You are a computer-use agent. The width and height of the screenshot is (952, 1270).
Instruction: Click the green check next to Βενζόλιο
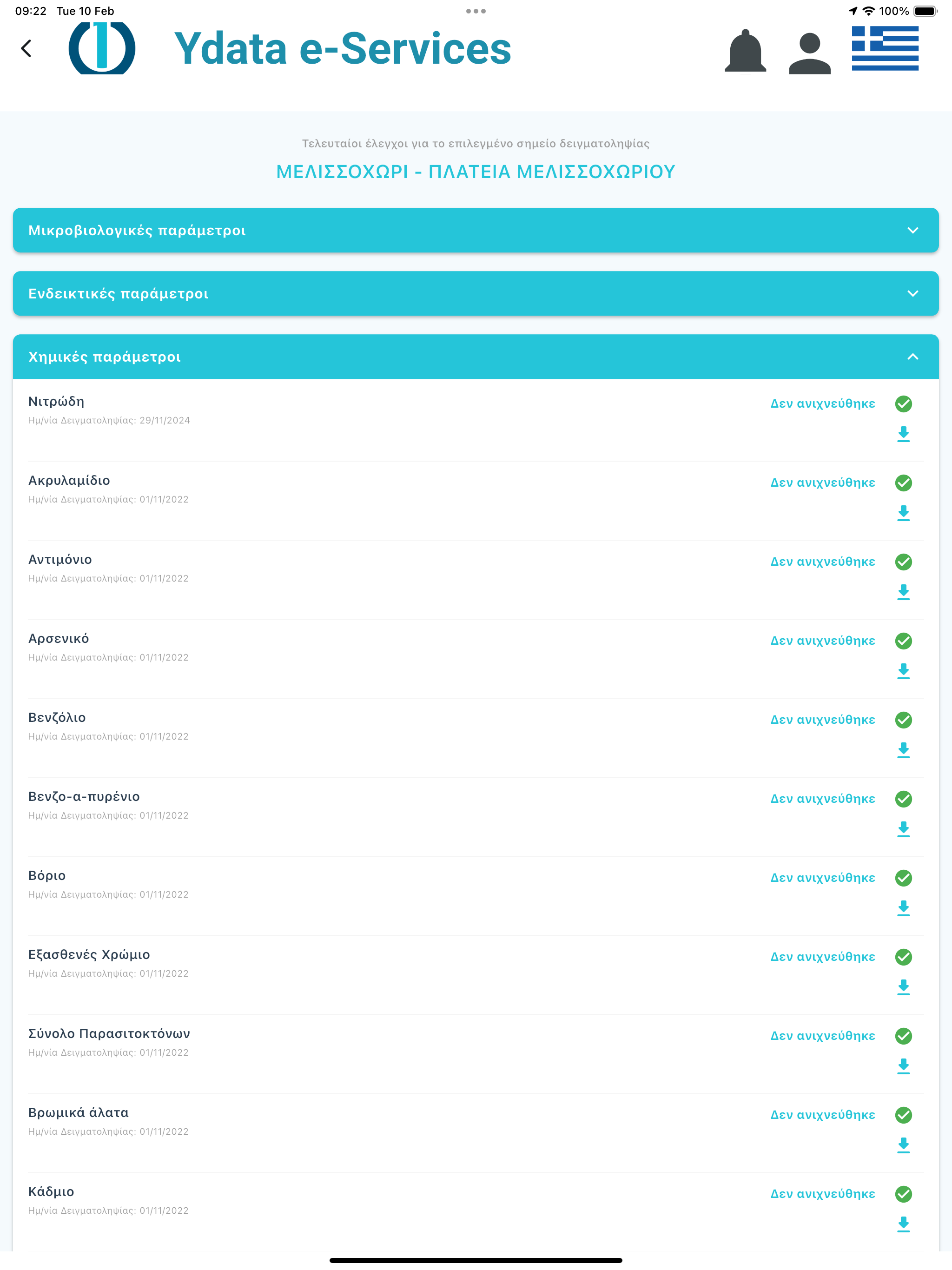(x=903, y=720)
